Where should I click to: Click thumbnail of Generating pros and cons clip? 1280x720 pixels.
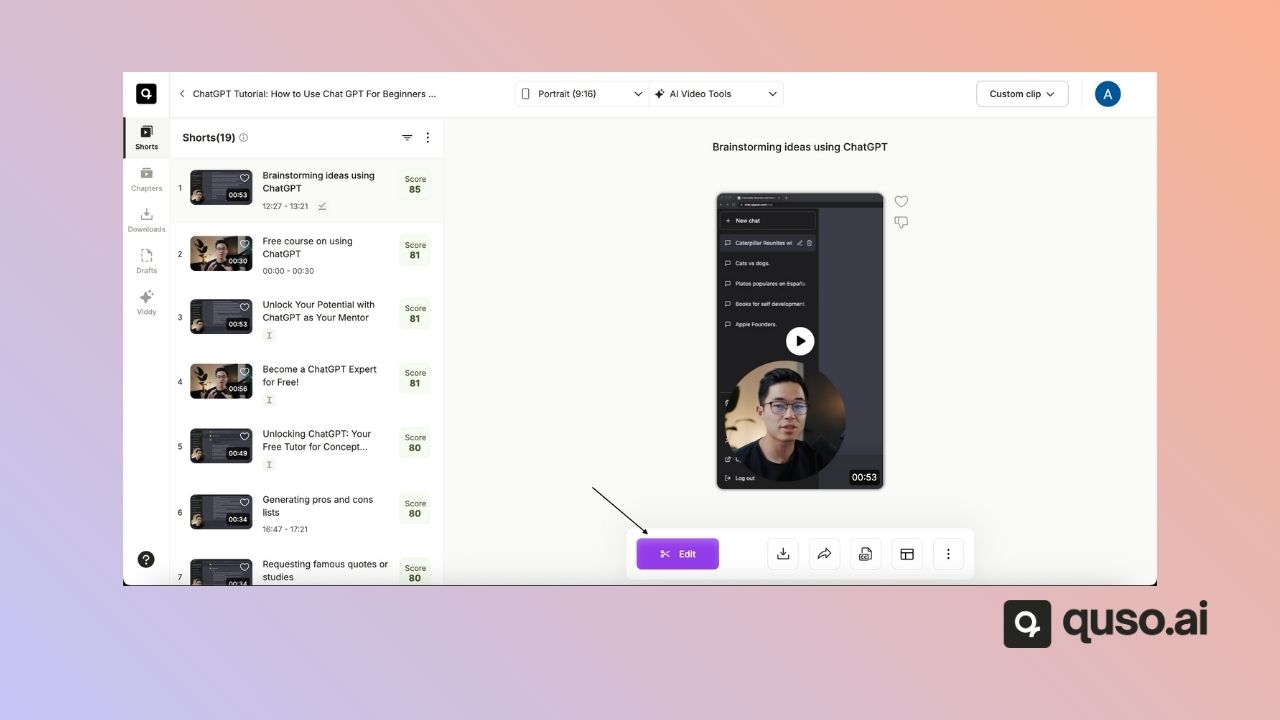pyautogui.click(x=221, y=511)
